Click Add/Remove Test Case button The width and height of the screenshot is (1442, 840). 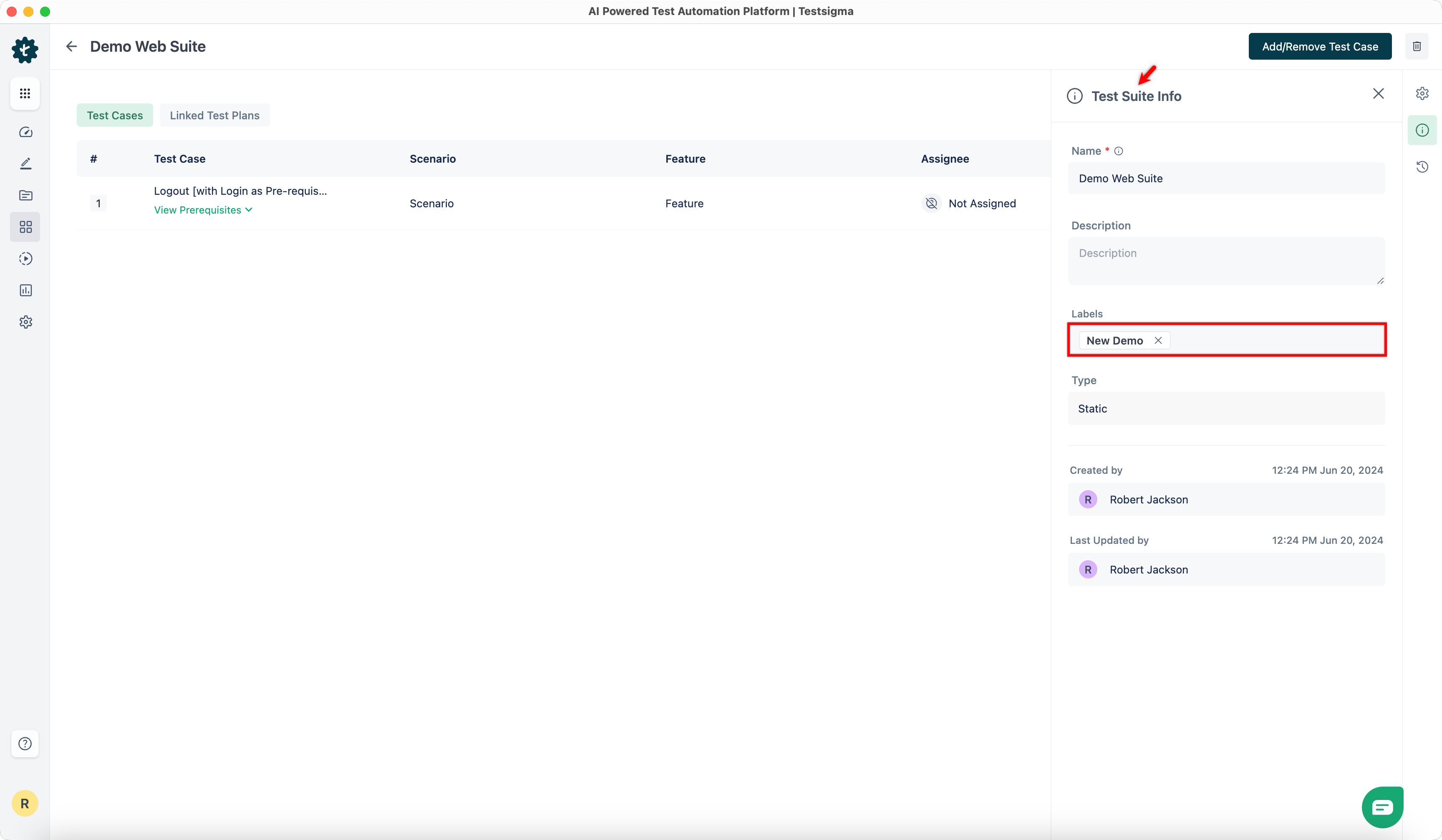1320,46
